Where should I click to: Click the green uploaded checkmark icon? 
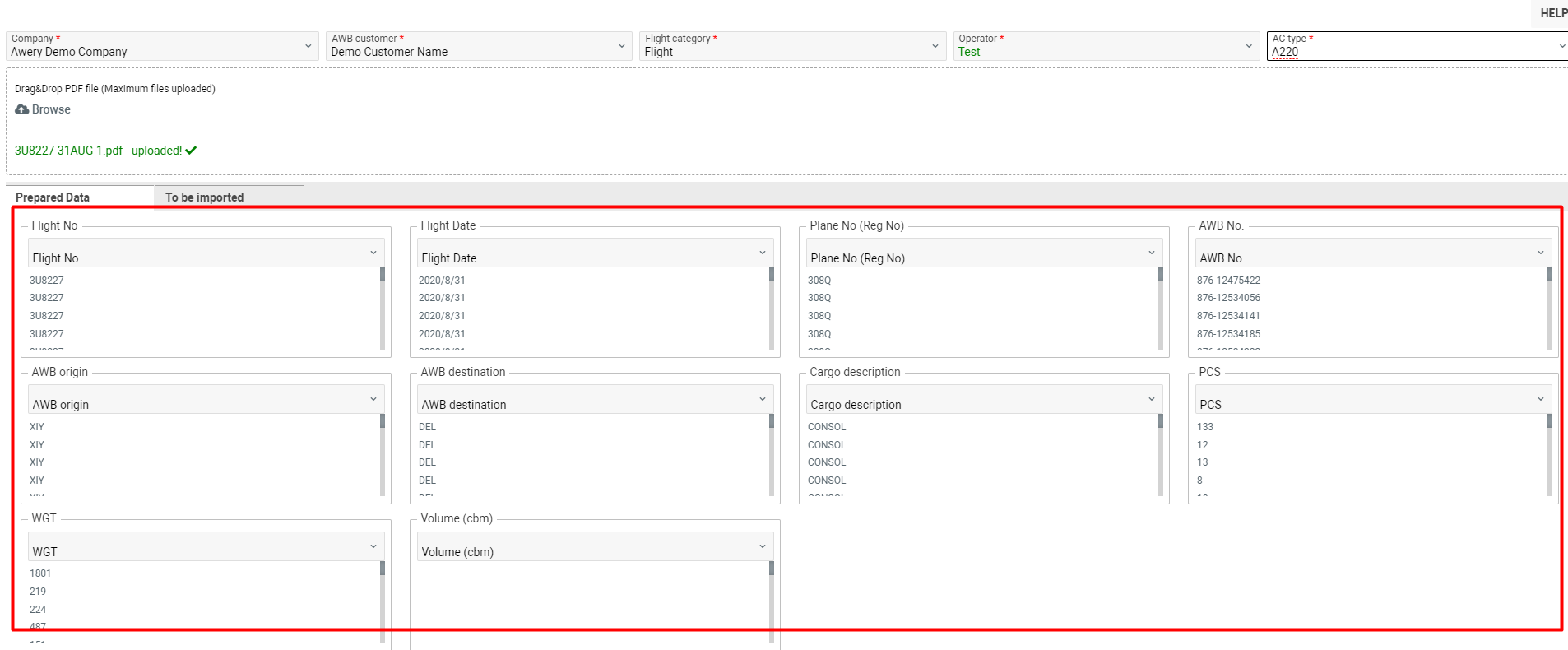pyautogui.click(x=191, y=151)
